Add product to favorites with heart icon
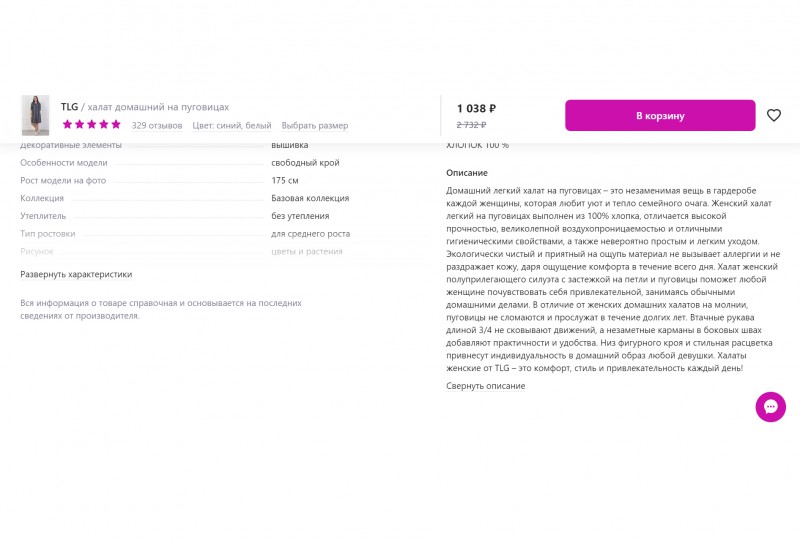Screen dimensions: 800x541 (773, 115)
